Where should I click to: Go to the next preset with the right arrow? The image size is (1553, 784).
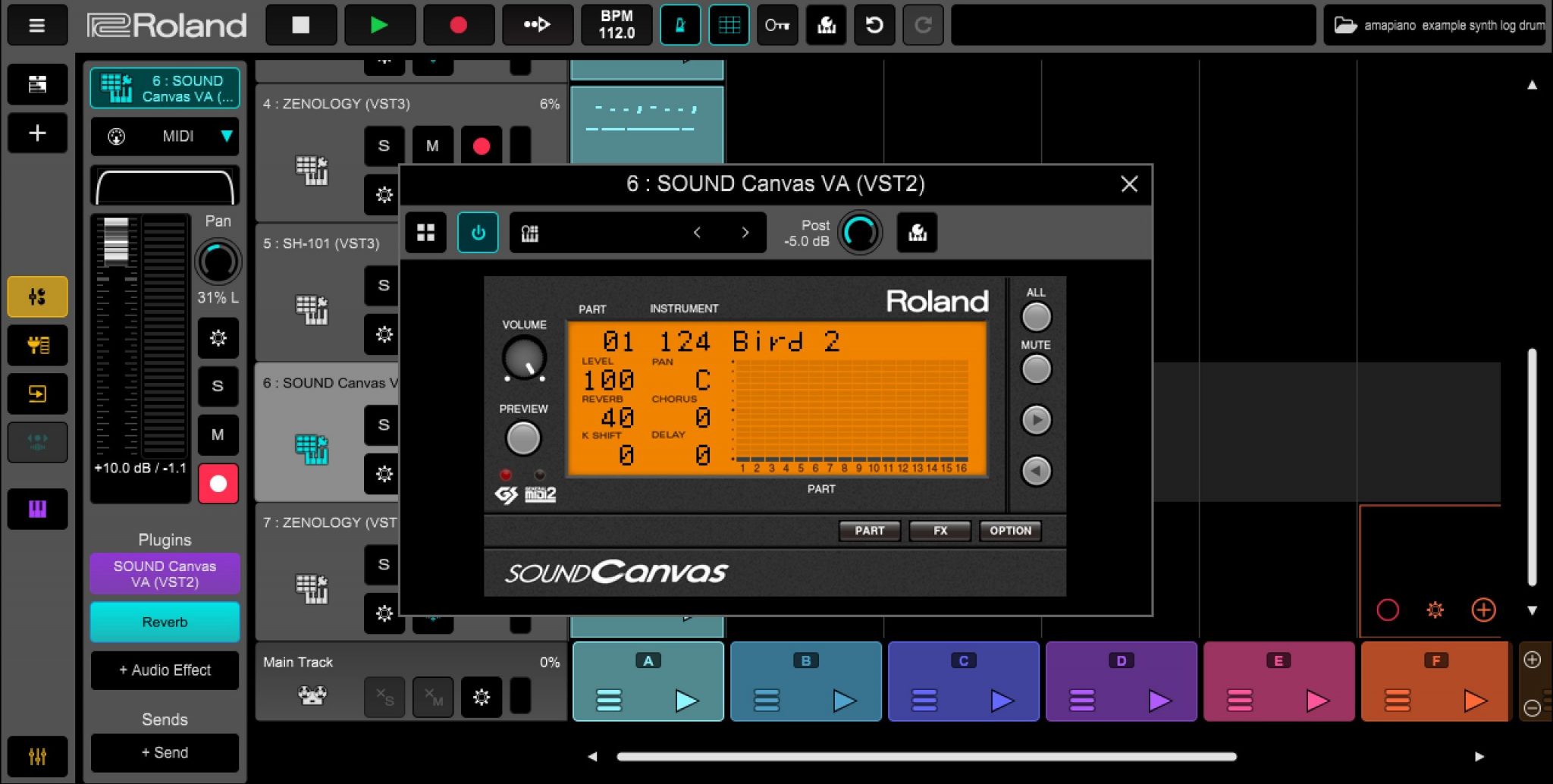[745, 233]
